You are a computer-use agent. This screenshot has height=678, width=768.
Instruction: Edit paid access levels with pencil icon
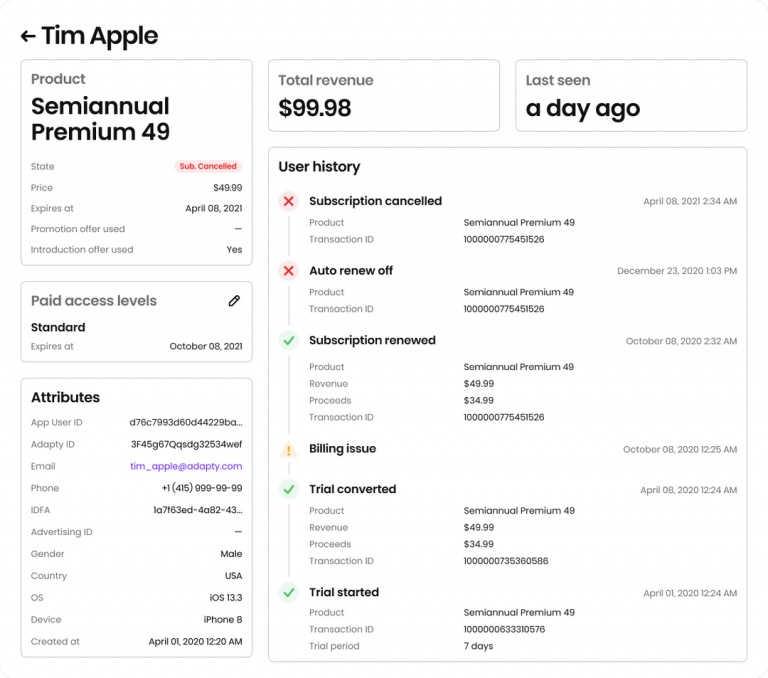pos(234,300)
